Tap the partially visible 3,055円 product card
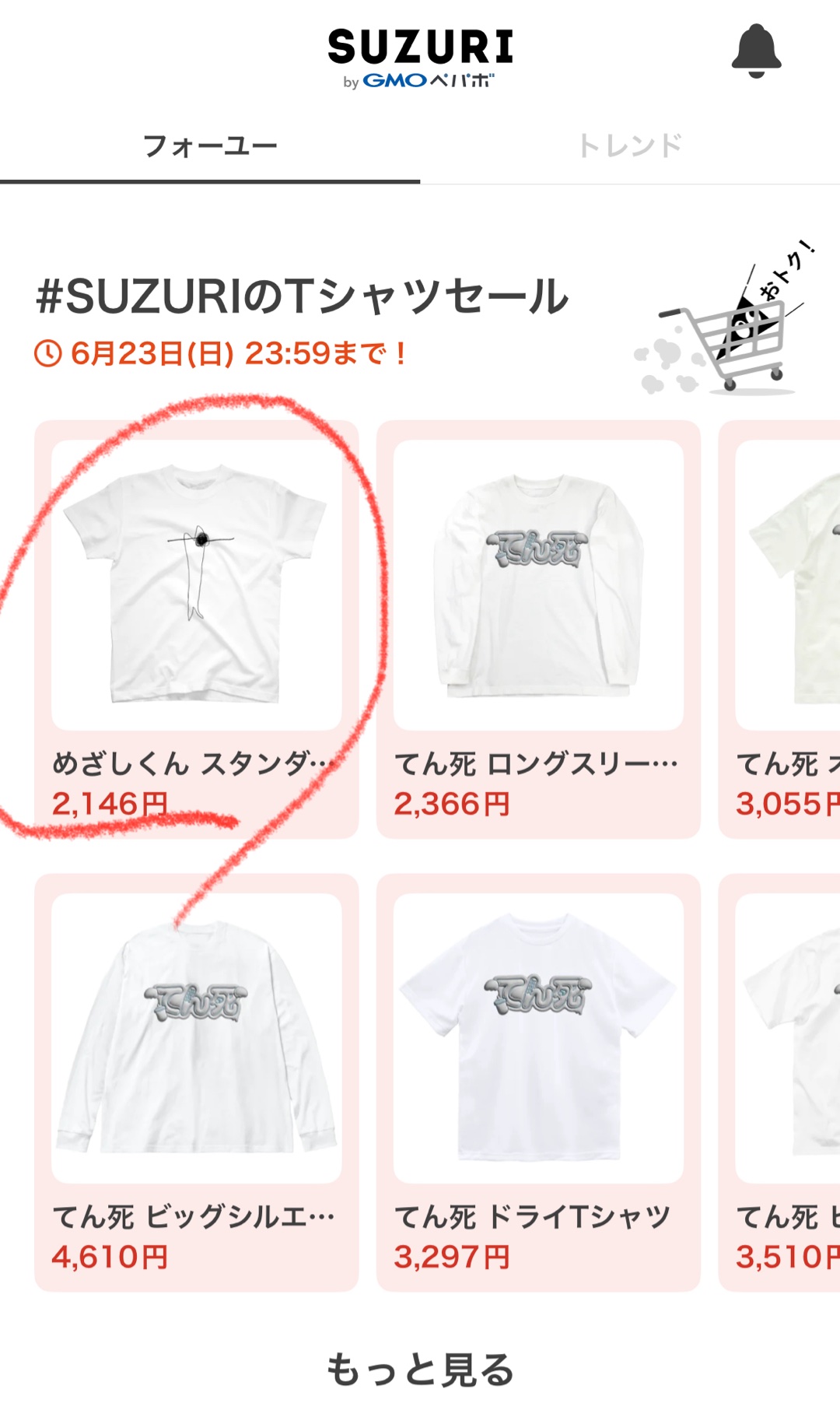 pos(779,630)
